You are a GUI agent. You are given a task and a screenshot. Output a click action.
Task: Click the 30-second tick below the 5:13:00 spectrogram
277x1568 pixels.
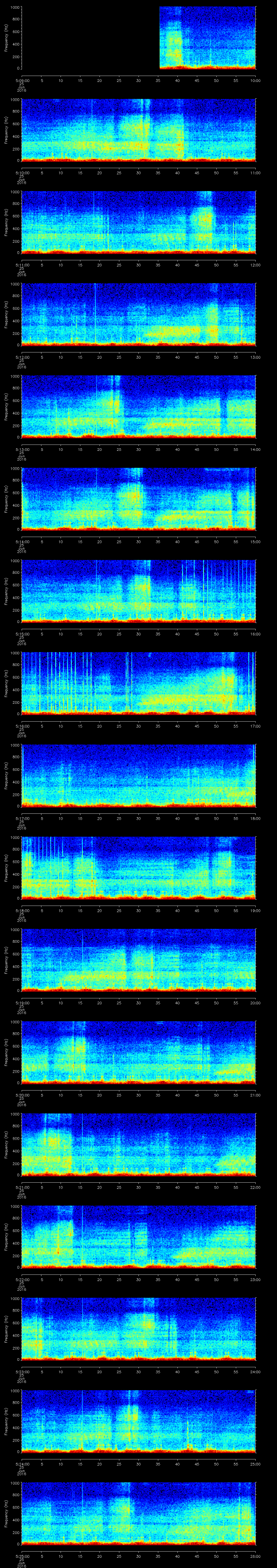tap(139, 449)
